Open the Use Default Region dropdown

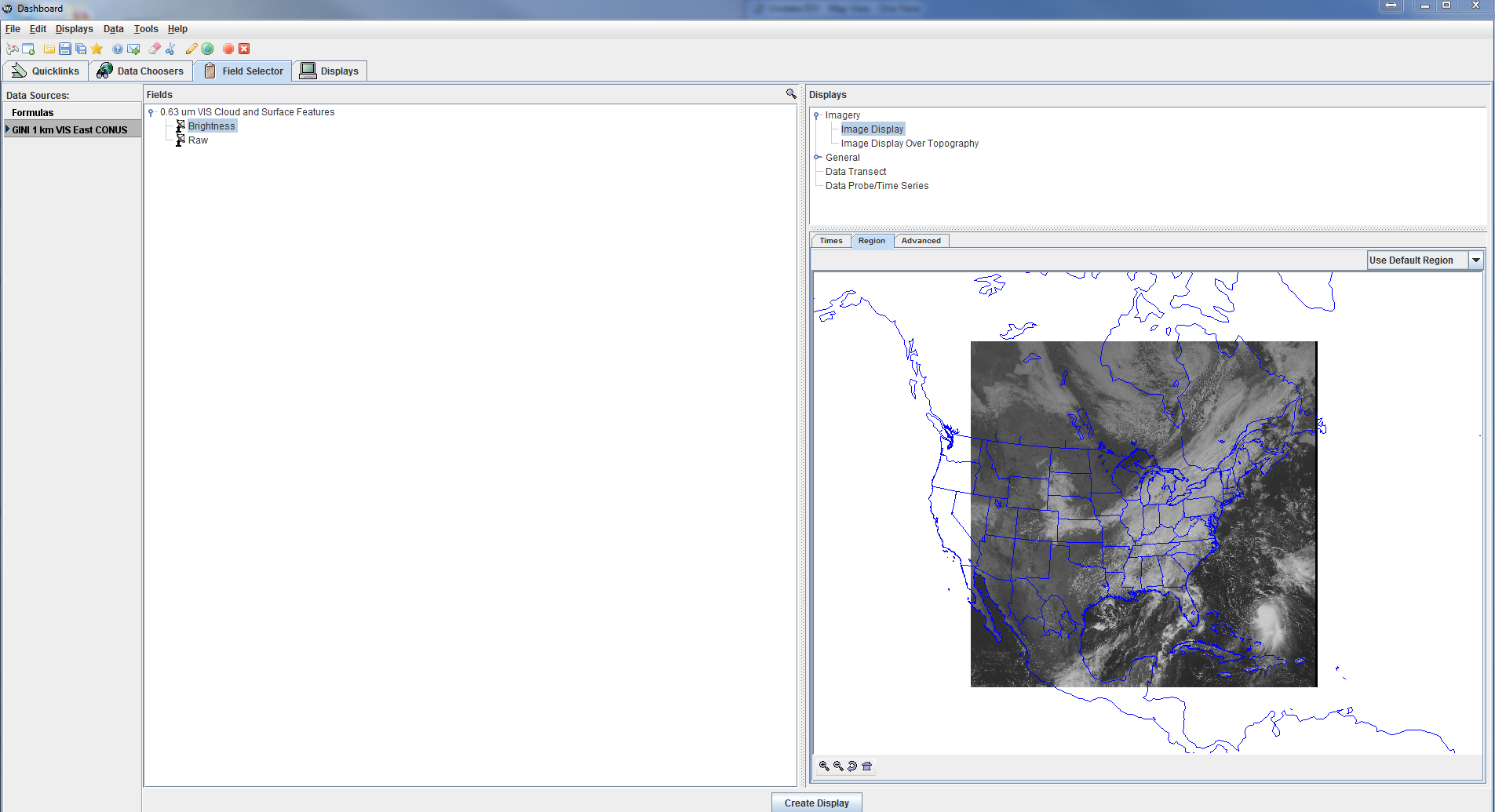click(x=1475, y=260)
